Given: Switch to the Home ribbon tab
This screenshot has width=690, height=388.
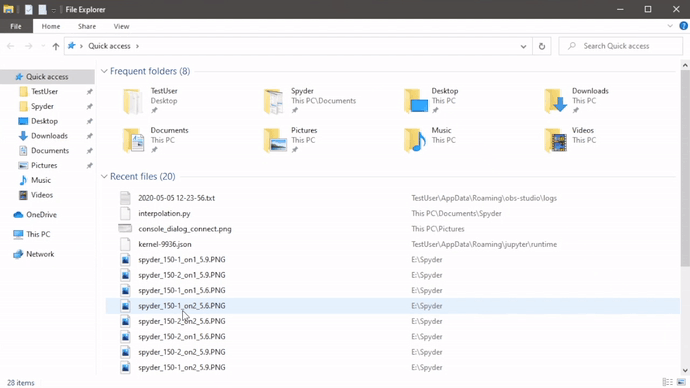Looking at the screenshot, I should [51, 26].
